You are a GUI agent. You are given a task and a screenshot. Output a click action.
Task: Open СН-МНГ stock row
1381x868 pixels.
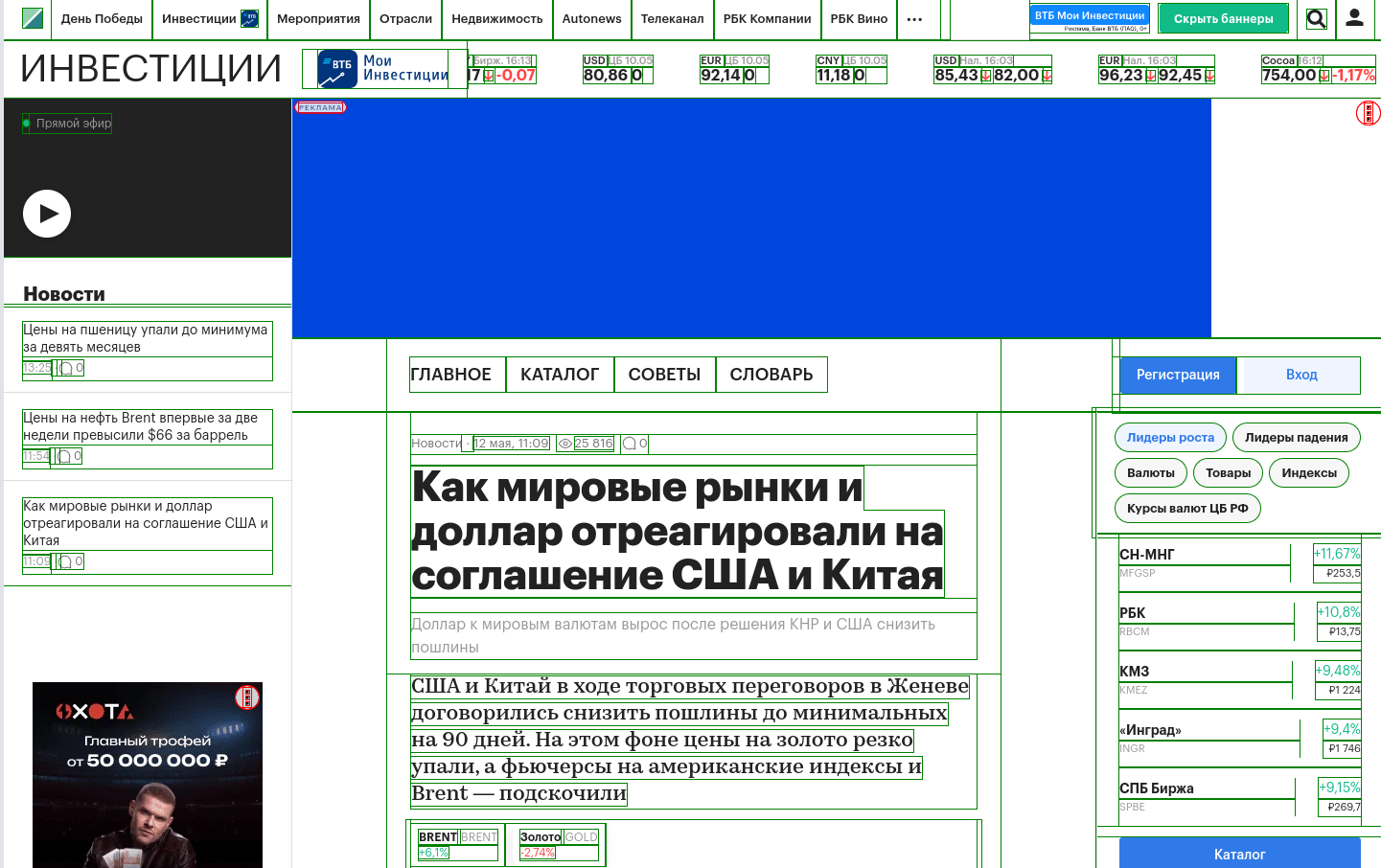tap(1240, 563)
